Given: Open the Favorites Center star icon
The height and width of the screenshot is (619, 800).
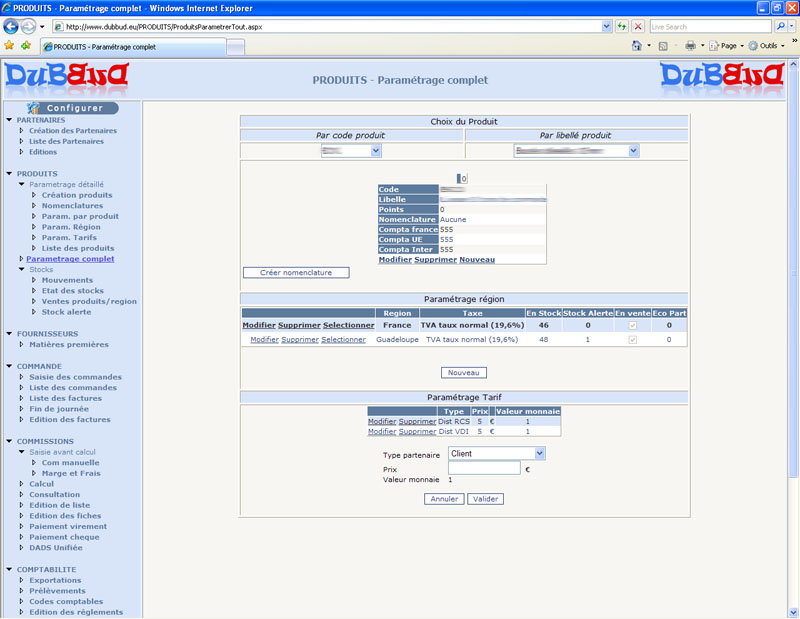Looking at the screenshot, I should (x=10, y=46).
